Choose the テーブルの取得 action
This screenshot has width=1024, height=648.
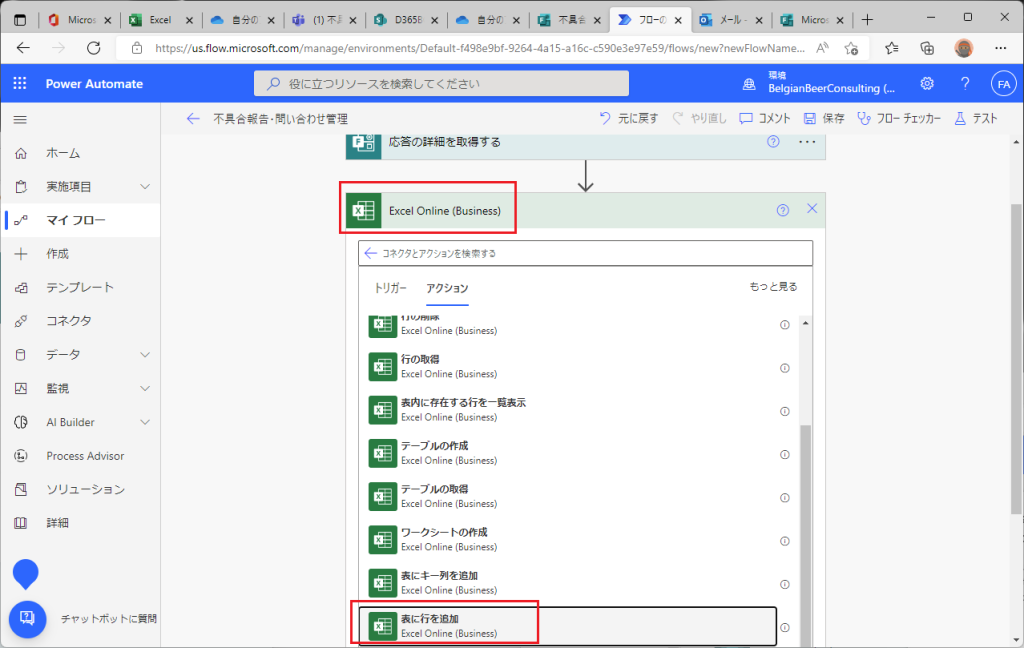568,496
